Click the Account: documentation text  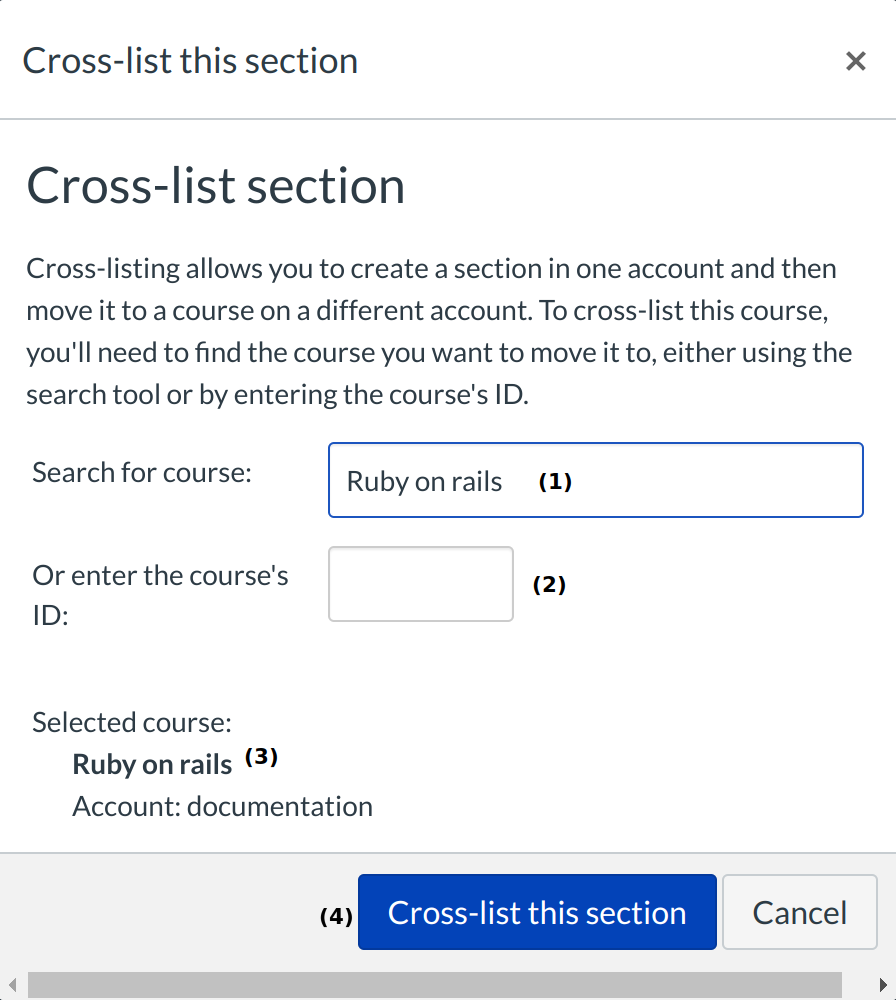pos(222,806)
